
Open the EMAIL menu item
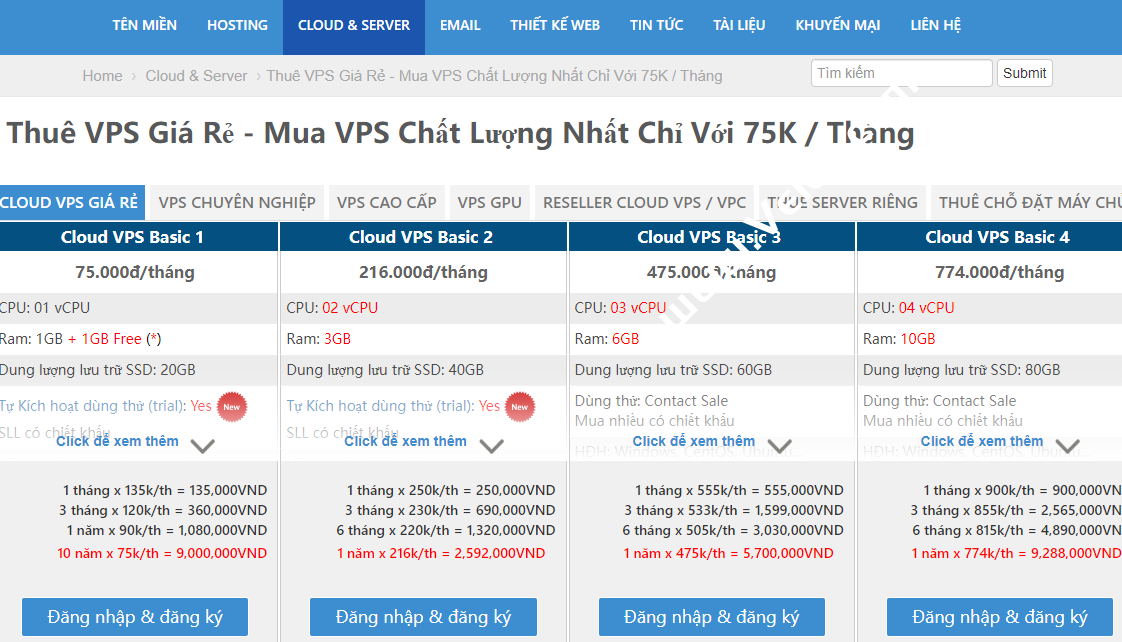(x=460, y=26)
